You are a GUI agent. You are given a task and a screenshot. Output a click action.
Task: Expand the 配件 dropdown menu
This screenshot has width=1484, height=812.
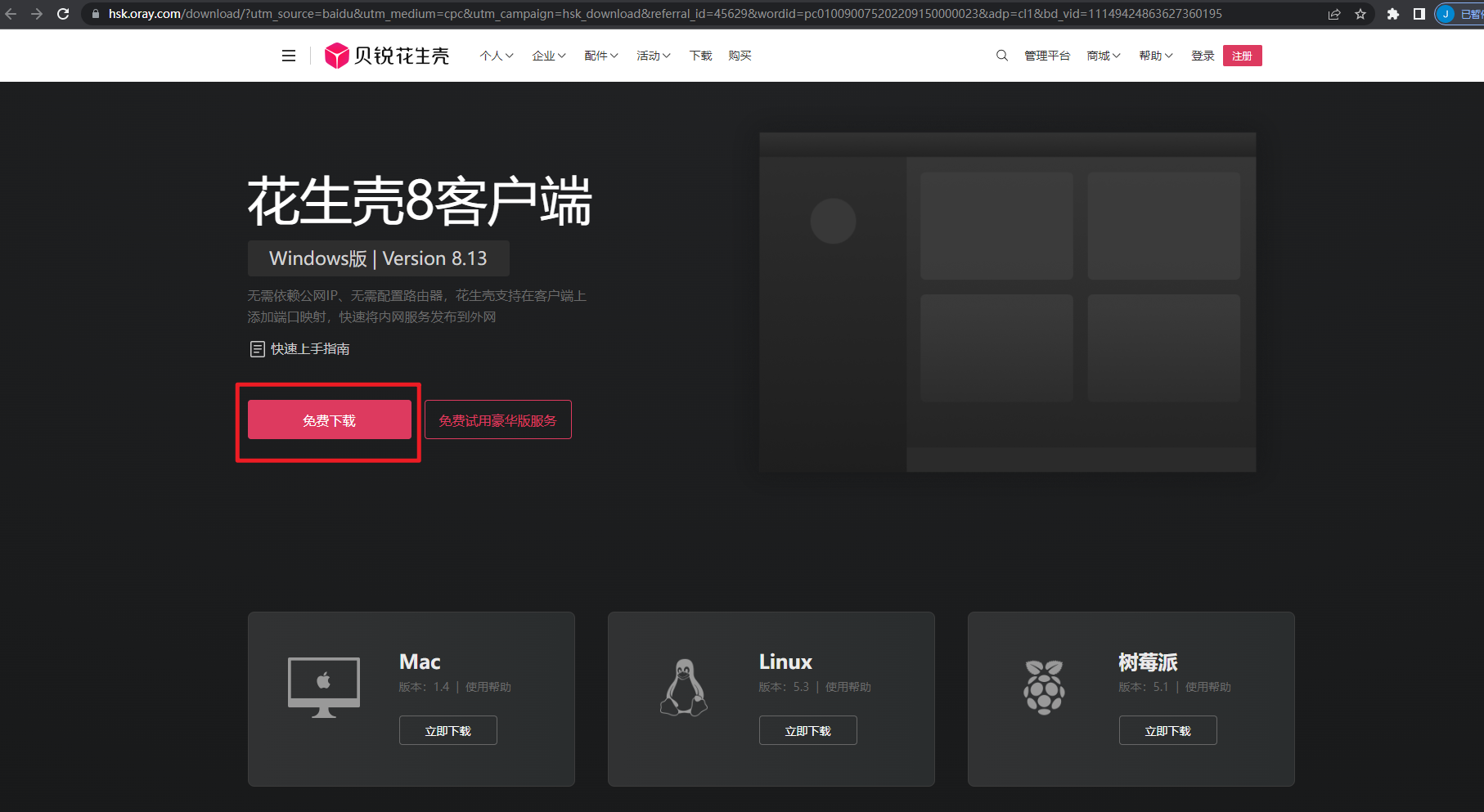(601, 56)
